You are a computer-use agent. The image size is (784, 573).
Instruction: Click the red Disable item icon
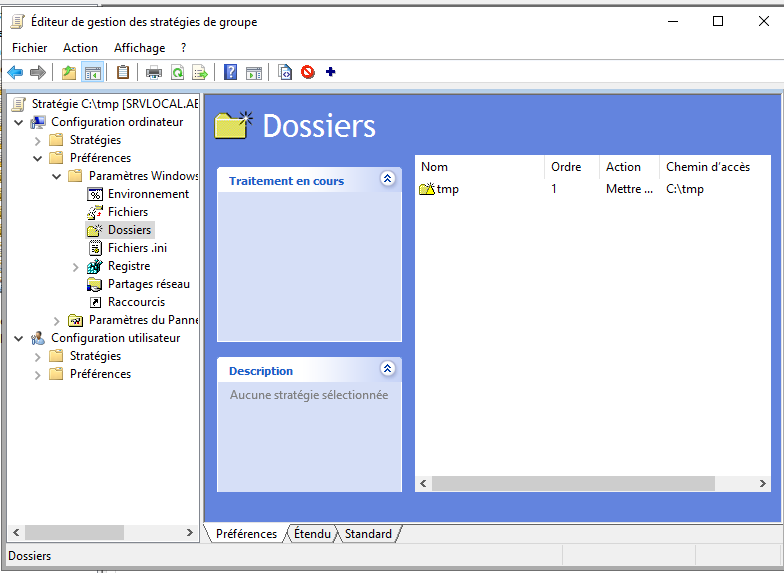(308, 72)
